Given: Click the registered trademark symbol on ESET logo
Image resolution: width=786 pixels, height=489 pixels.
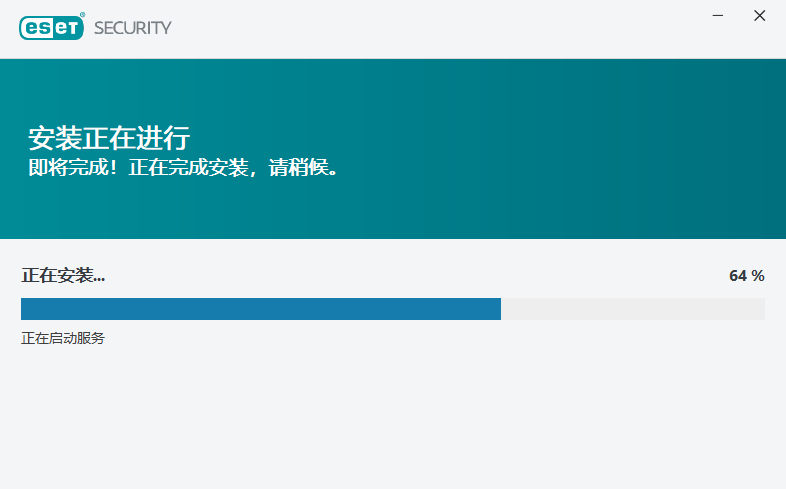Looking at the screenshot, I should click(82, 15).
